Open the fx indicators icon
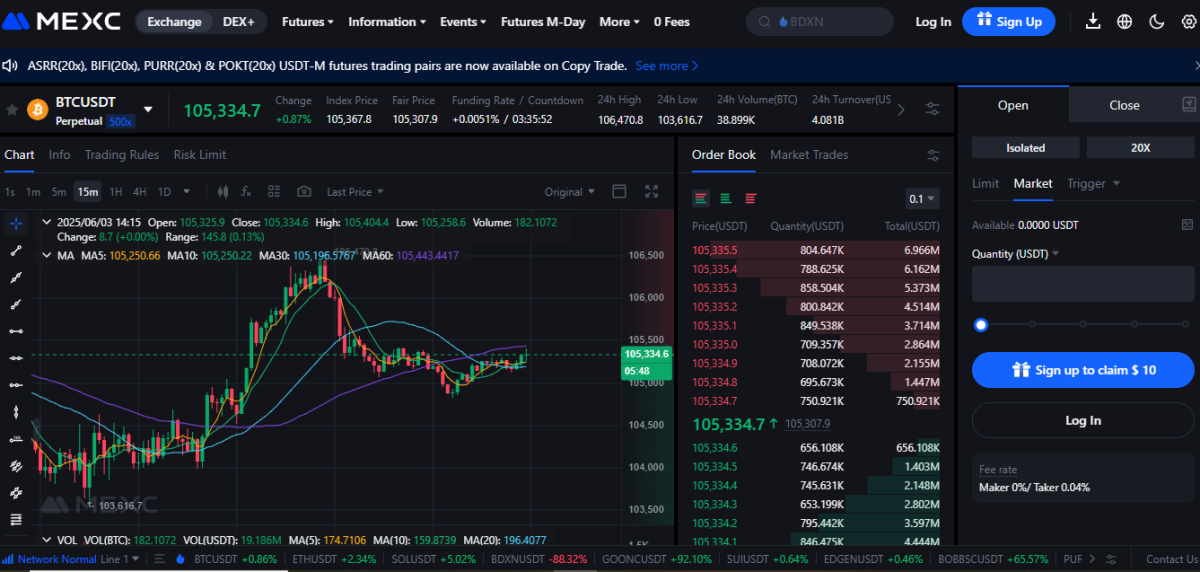Viewport: 1200px width, 572px height. [246, 191]
